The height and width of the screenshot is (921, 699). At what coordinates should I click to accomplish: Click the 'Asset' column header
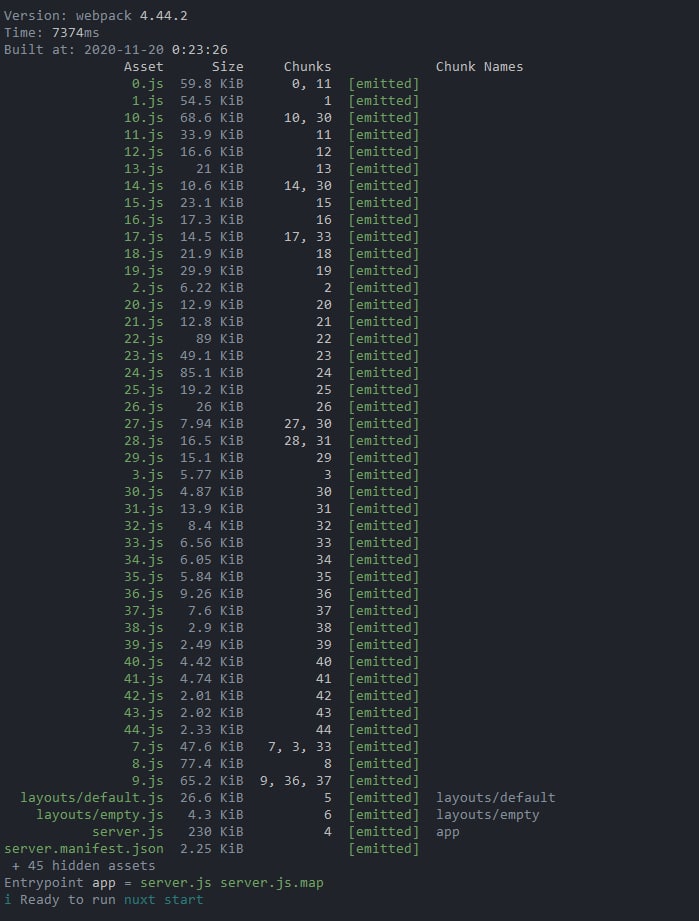143,66
